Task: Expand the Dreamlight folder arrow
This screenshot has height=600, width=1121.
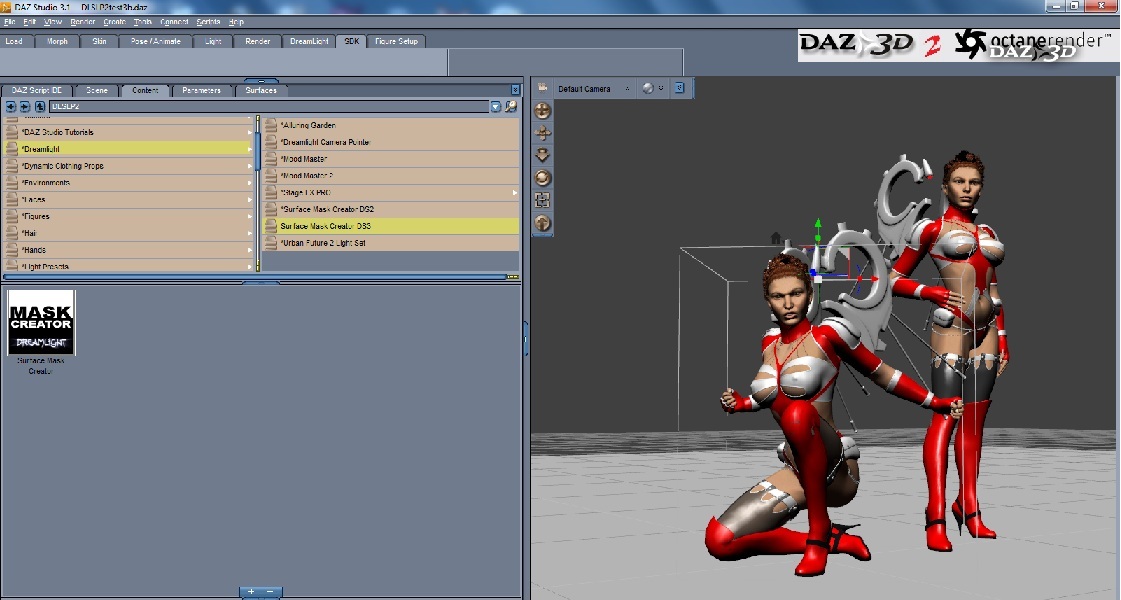Action: tap(250, 149)
